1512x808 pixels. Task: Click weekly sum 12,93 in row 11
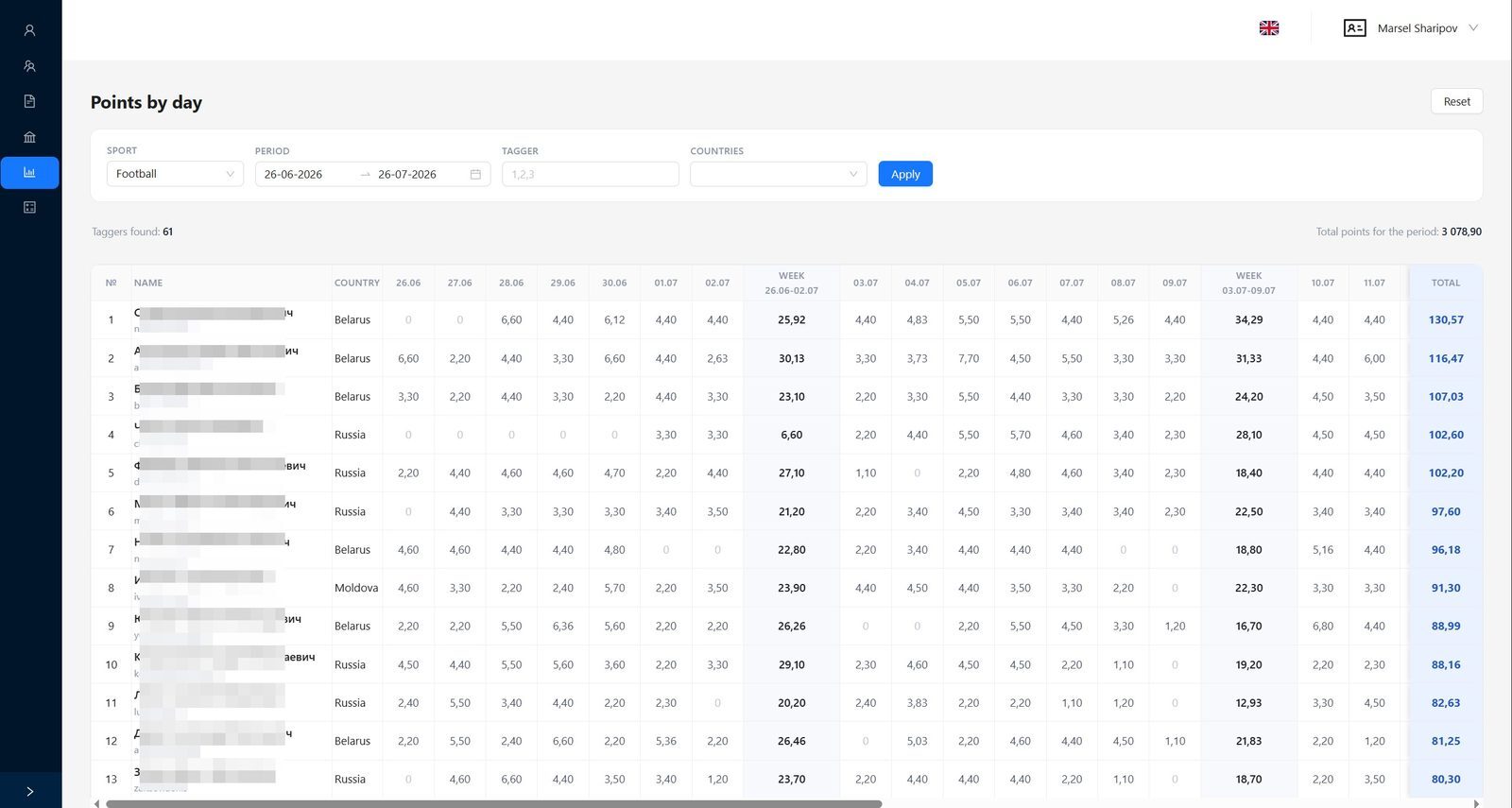pyautogui.click(x=1248, y=703)
